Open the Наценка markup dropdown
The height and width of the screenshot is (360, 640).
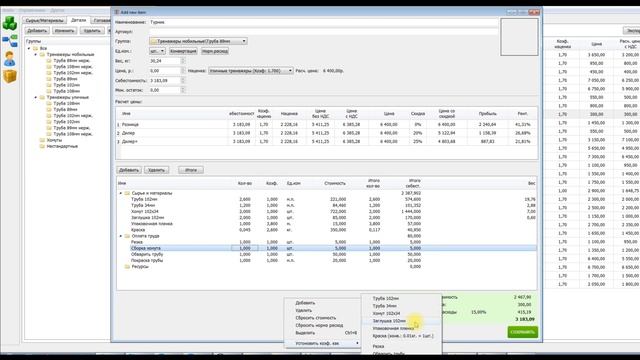(251, 71)
